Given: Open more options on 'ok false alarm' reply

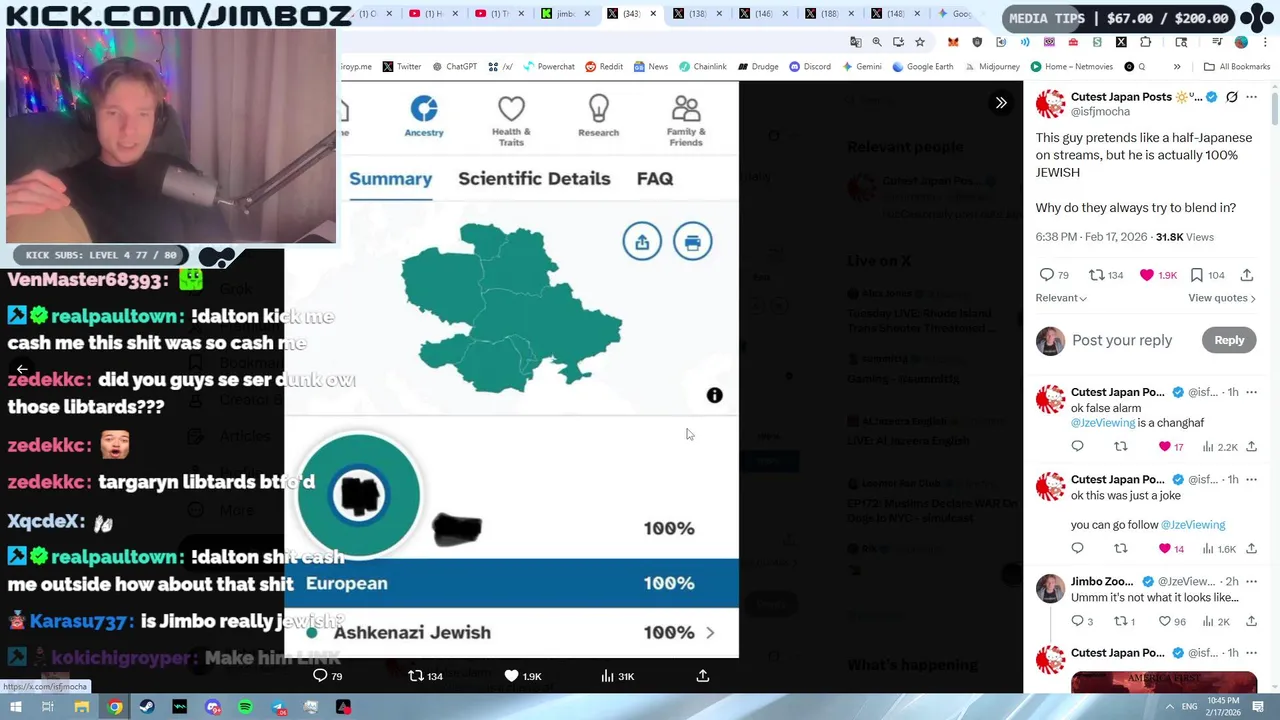Looking at the screenshot, I should [1251, 392].
